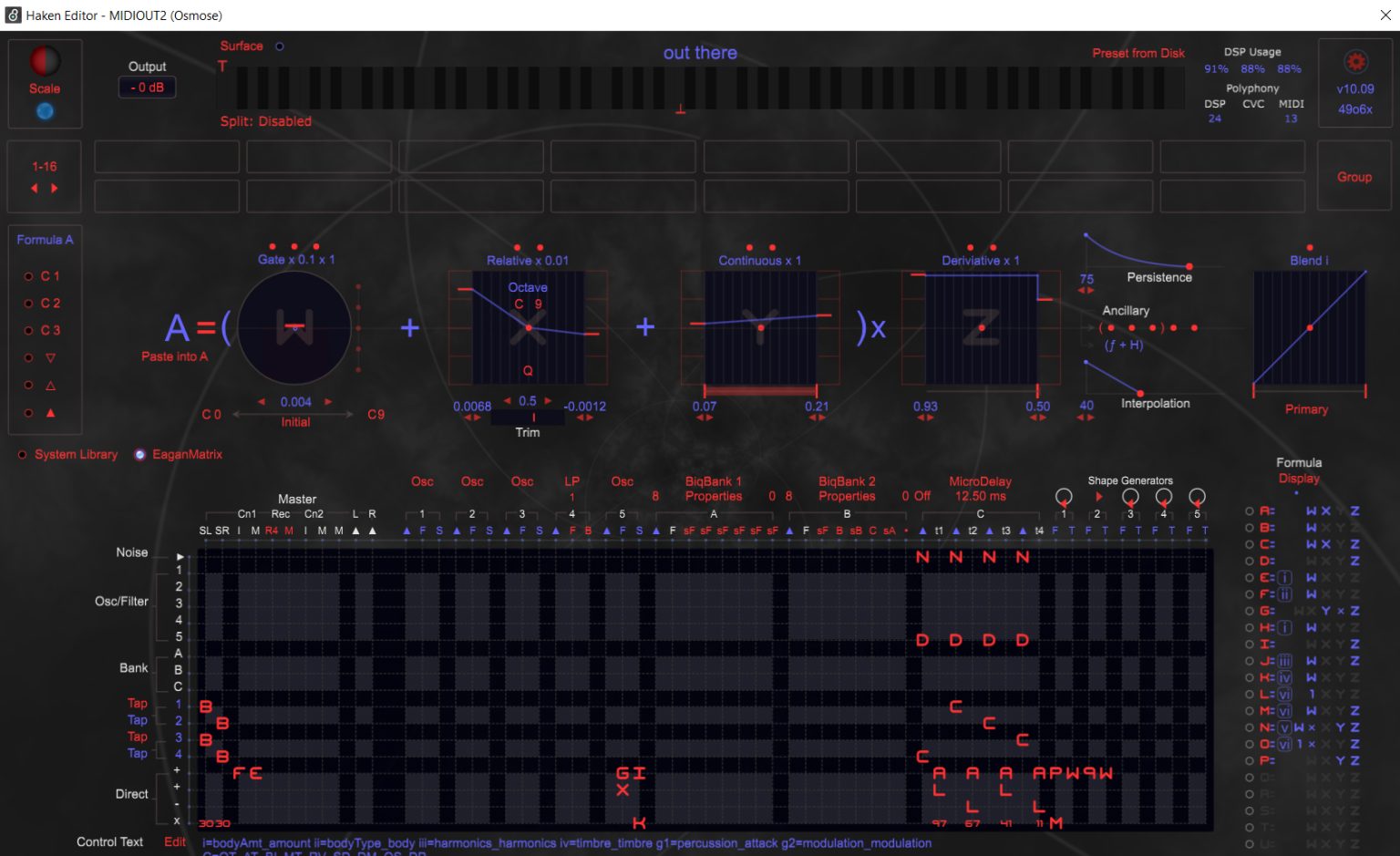
Task: Select Shape Generator 3 circular icon
Action: 1130,497
